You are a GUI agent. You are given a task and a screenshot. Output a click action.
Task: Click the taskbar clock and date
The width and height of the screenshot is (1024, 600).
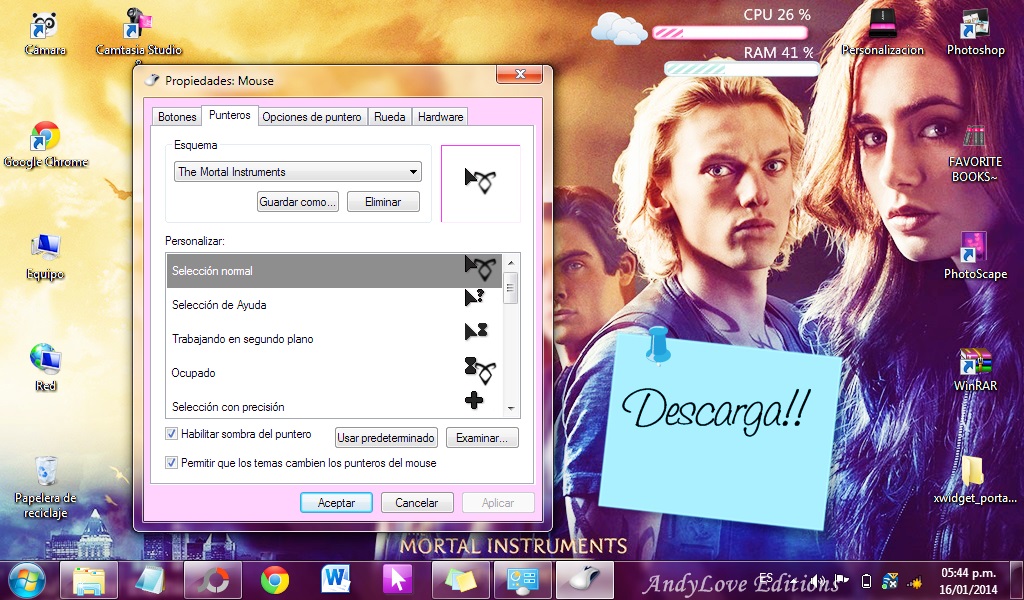[968, 581]
